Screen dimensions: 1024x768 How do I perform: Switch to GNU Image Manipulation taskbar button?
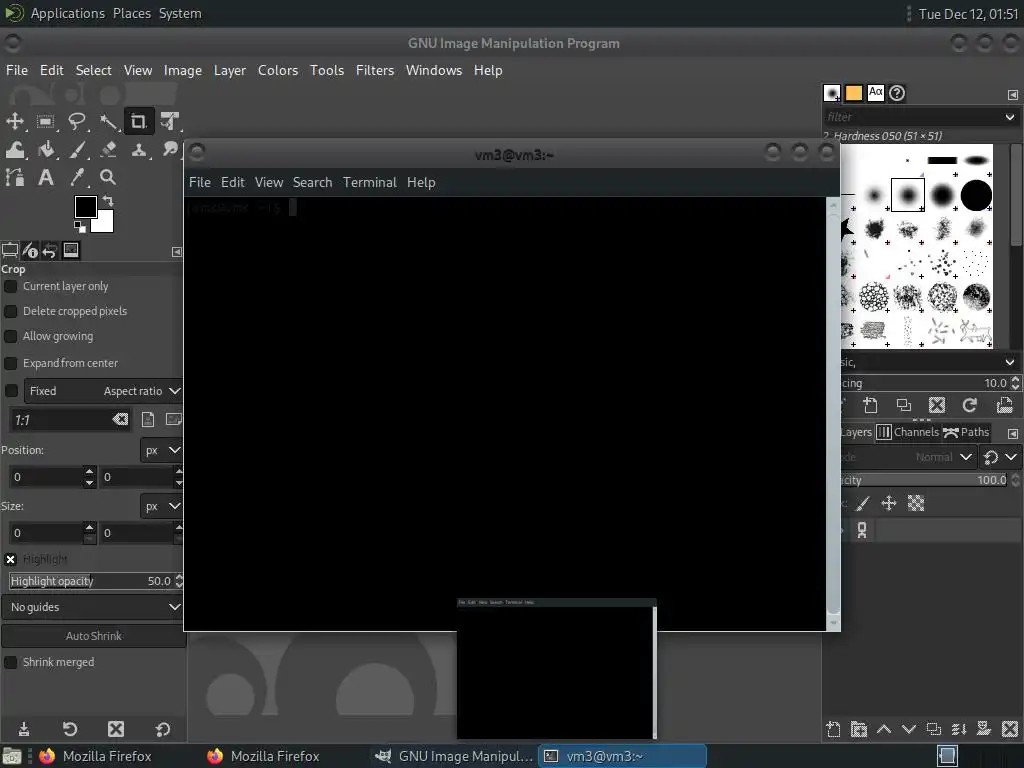(x=457, y=756)
